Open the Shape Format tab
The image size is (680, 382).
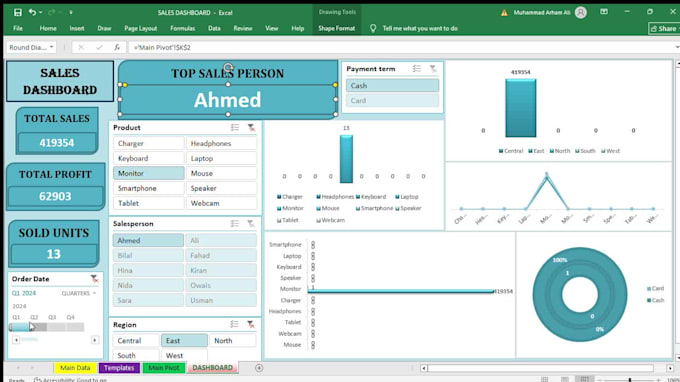pyautogui.click(x=337, y=28)
